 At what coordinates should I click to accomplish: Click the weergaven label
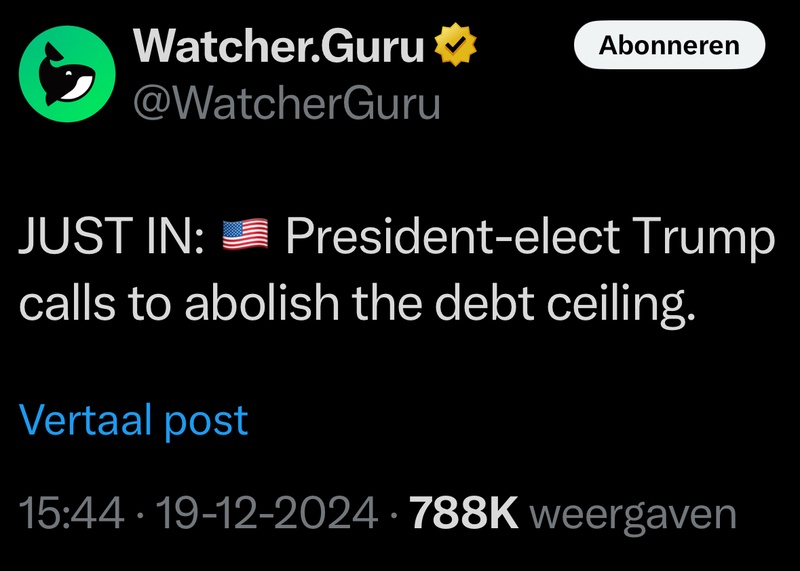pyautogui.click(x=632, y=516)
